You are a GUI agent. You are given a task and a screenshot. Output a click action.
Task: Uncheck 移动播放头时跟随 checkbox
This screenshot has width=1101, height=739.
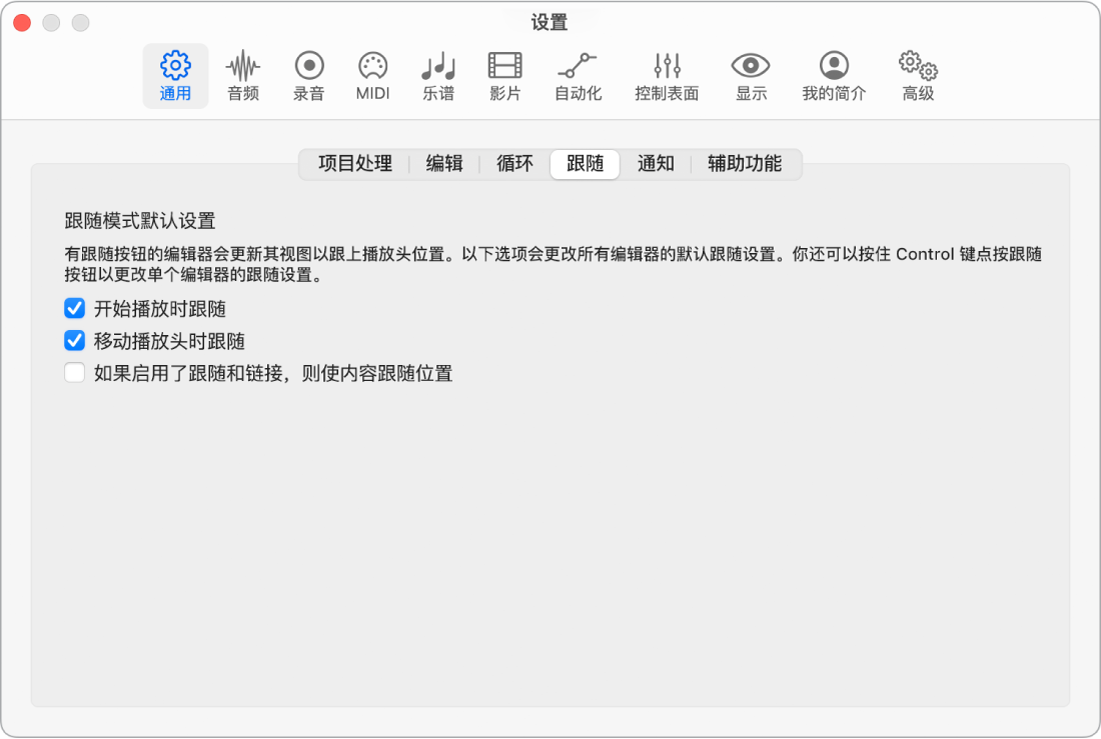(x=74, y=341)
